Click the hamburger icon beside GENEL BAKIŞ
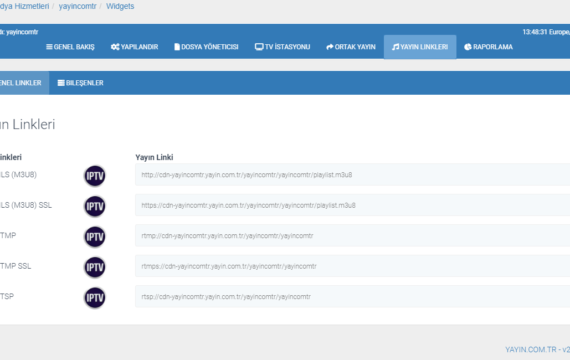This screenshot has height=360, width=570. 49,47
